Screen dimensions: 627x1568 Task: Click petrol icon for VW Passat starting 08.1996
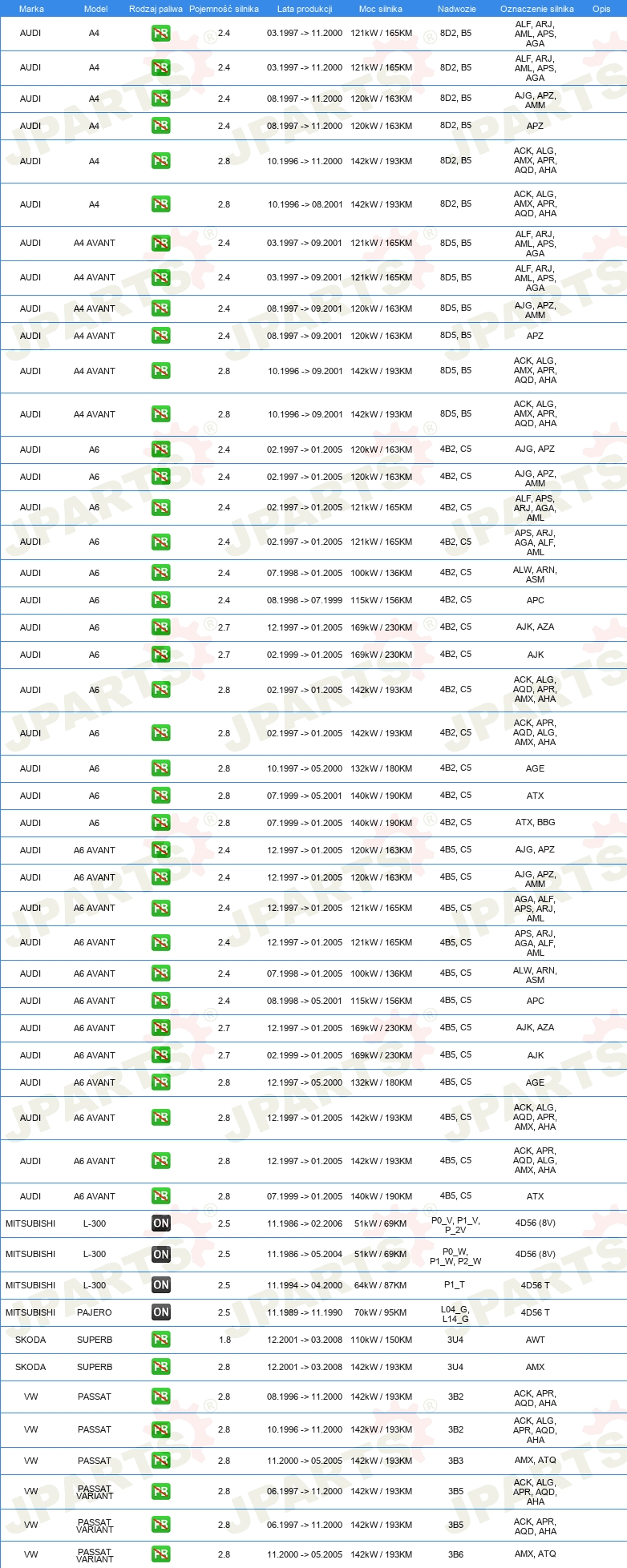pyautogui.click(x=161, y=1397)
